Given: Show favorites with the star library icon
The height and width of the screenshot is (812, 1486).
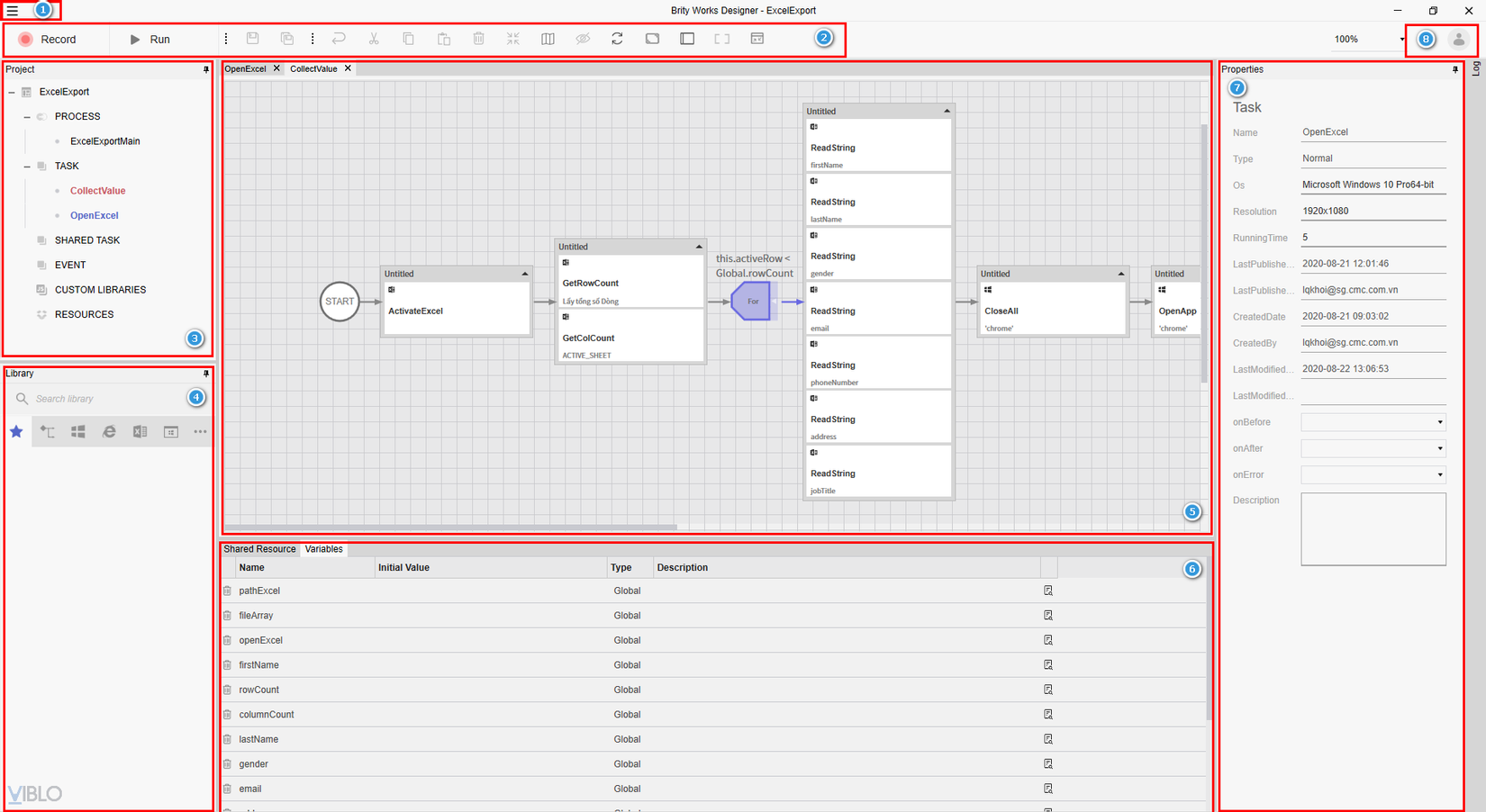Looking at the screenshot, I should click(x=16, y=432).
